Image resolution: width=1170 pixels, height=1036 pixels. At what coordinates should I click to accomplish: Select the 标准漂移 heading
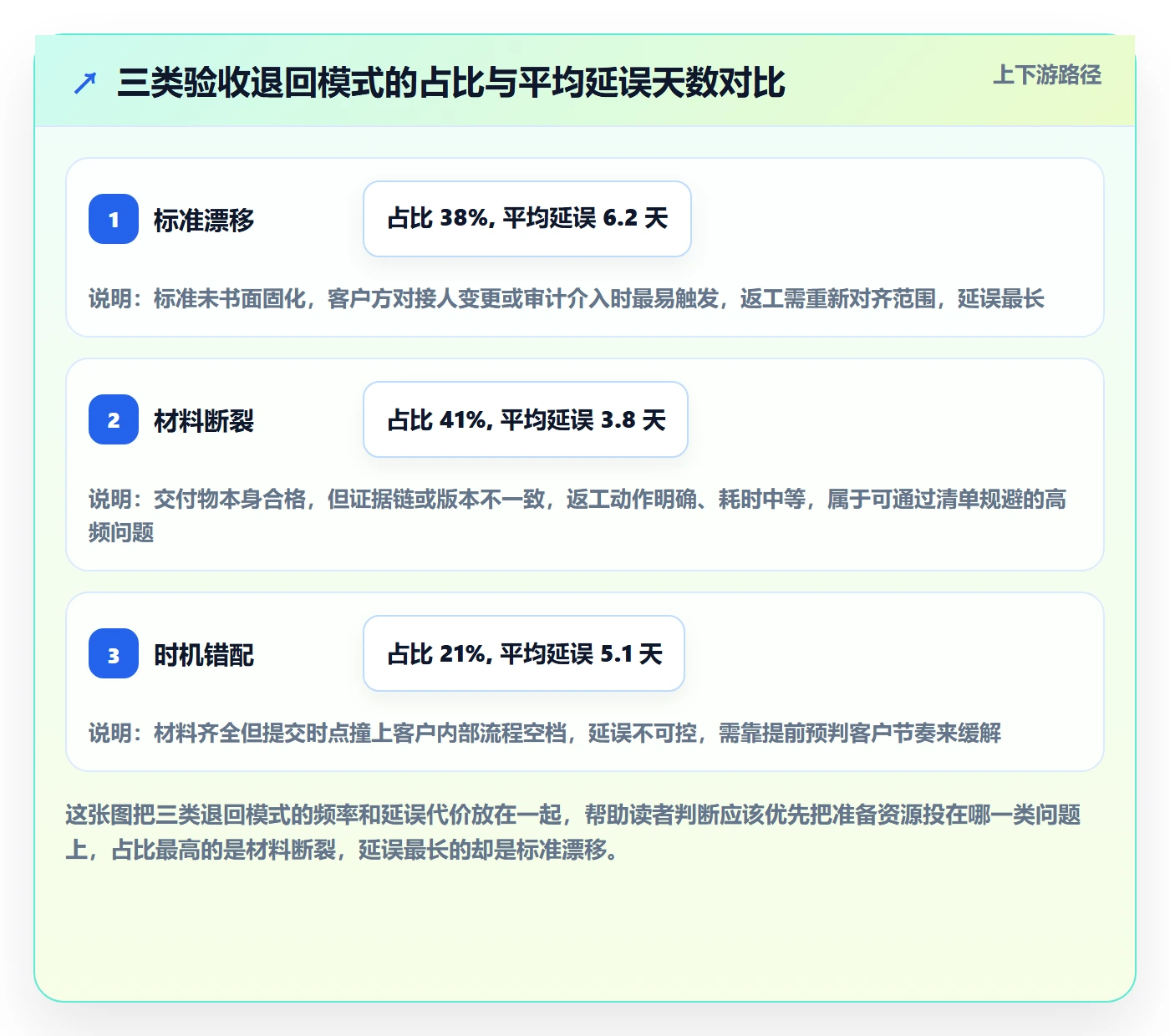pos(204,220)
